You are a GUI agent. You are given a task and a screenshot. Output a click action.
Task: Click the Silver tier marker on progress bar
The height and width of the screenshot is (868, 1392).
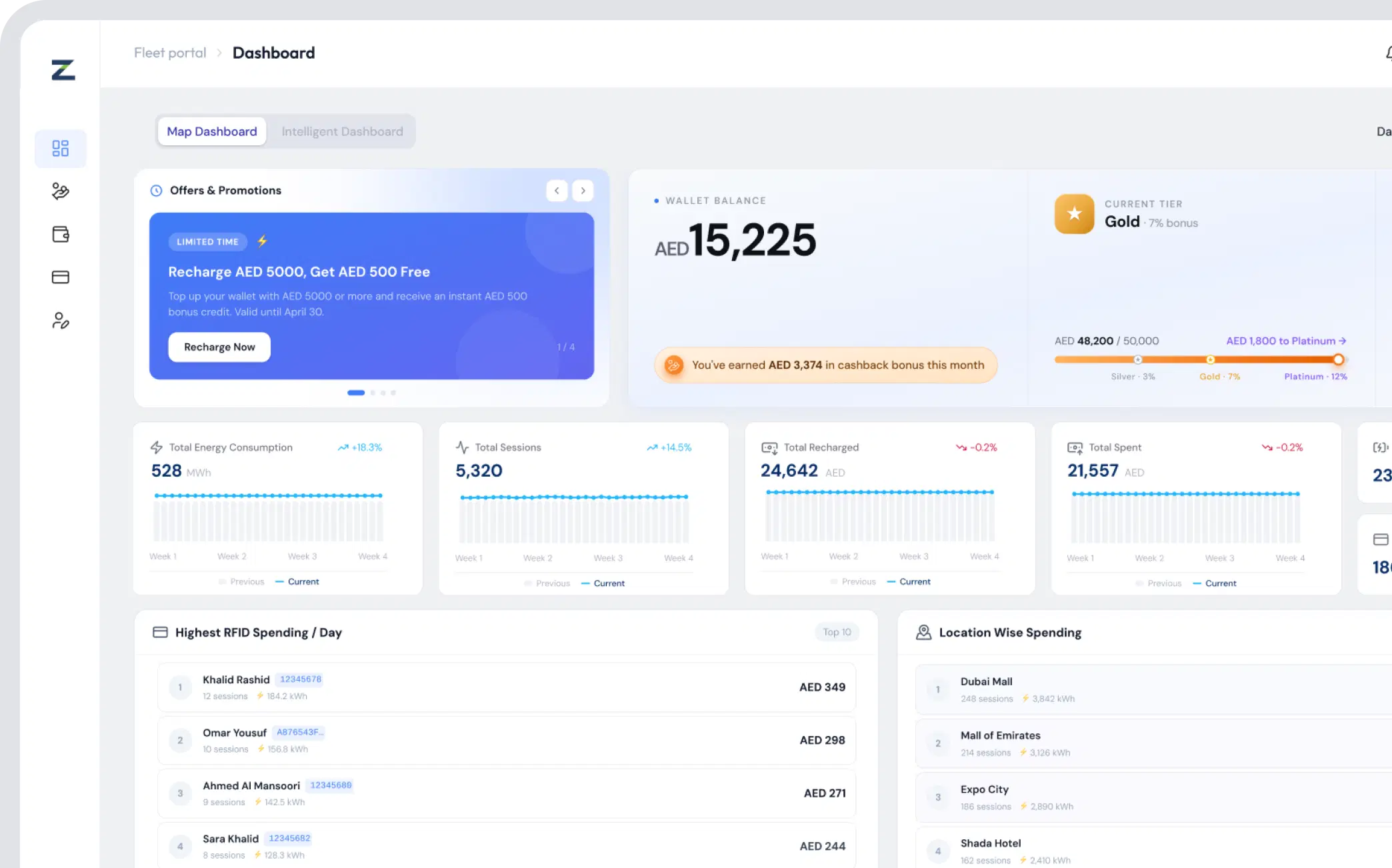tap(1138, 359)
